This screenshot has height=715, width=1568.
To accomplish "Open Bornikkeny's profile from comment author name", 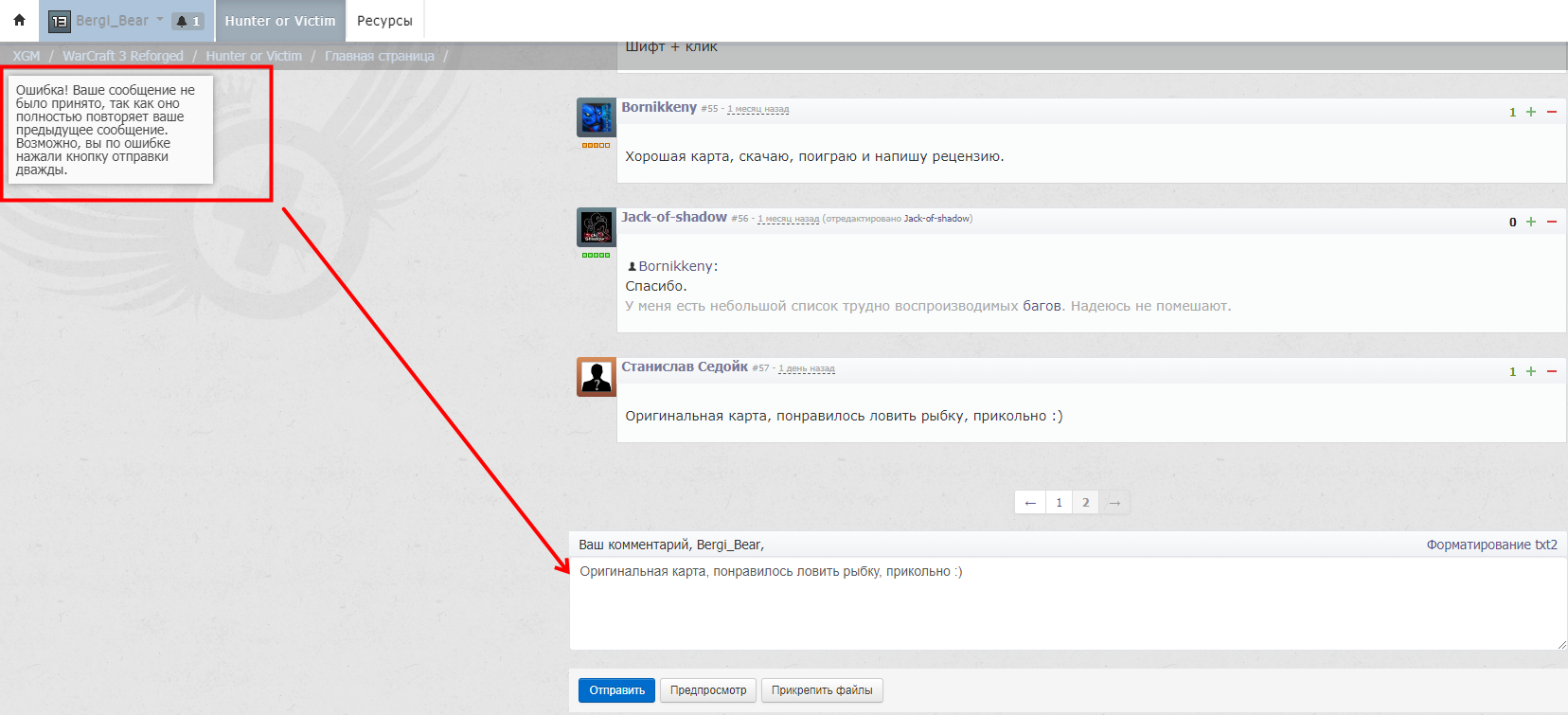I will [659, 107].
